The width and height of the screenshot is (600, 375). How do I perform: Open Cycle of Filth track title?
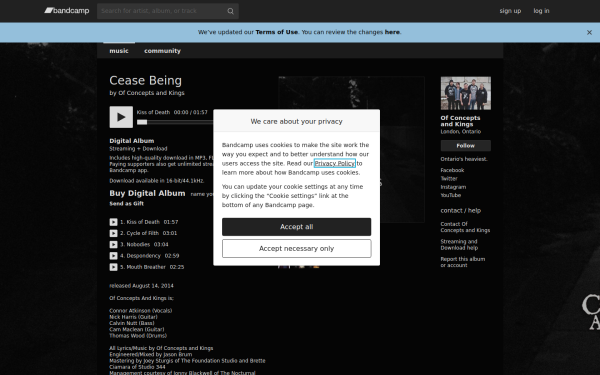pos(142,233)
